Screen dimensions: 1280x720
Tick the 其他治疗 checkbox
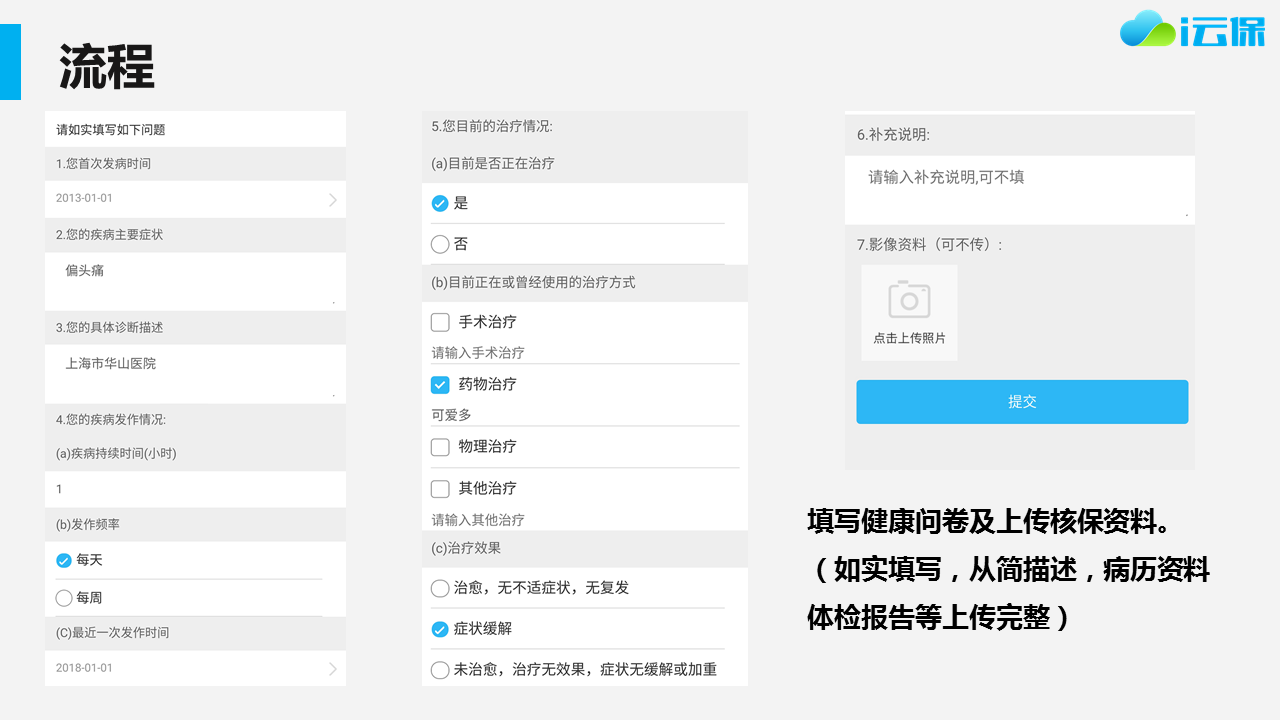[440, 489]
